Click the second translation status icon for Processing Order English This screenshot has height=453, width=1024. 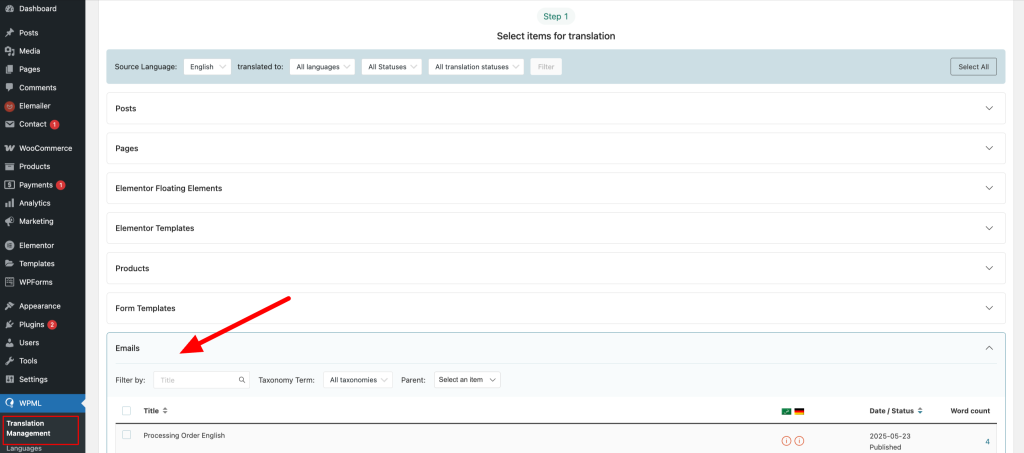pos(799,441)
